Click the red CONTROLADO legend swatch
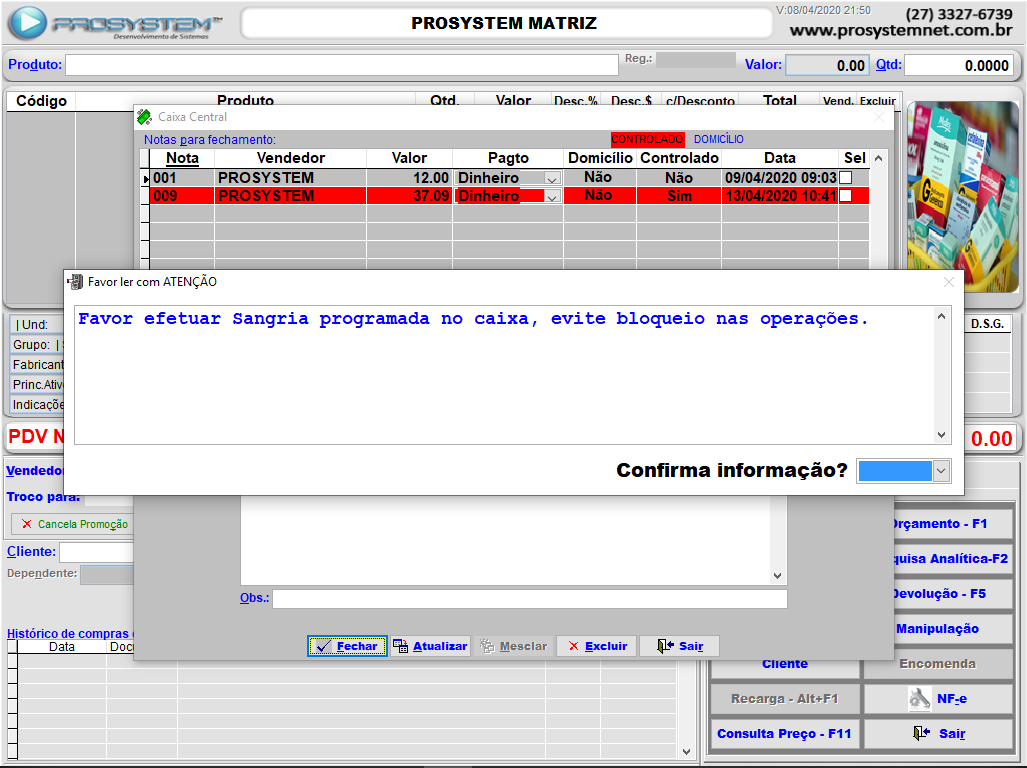Image resolution: width=1027 pixels, height=768 pixels. coord(647,139)
